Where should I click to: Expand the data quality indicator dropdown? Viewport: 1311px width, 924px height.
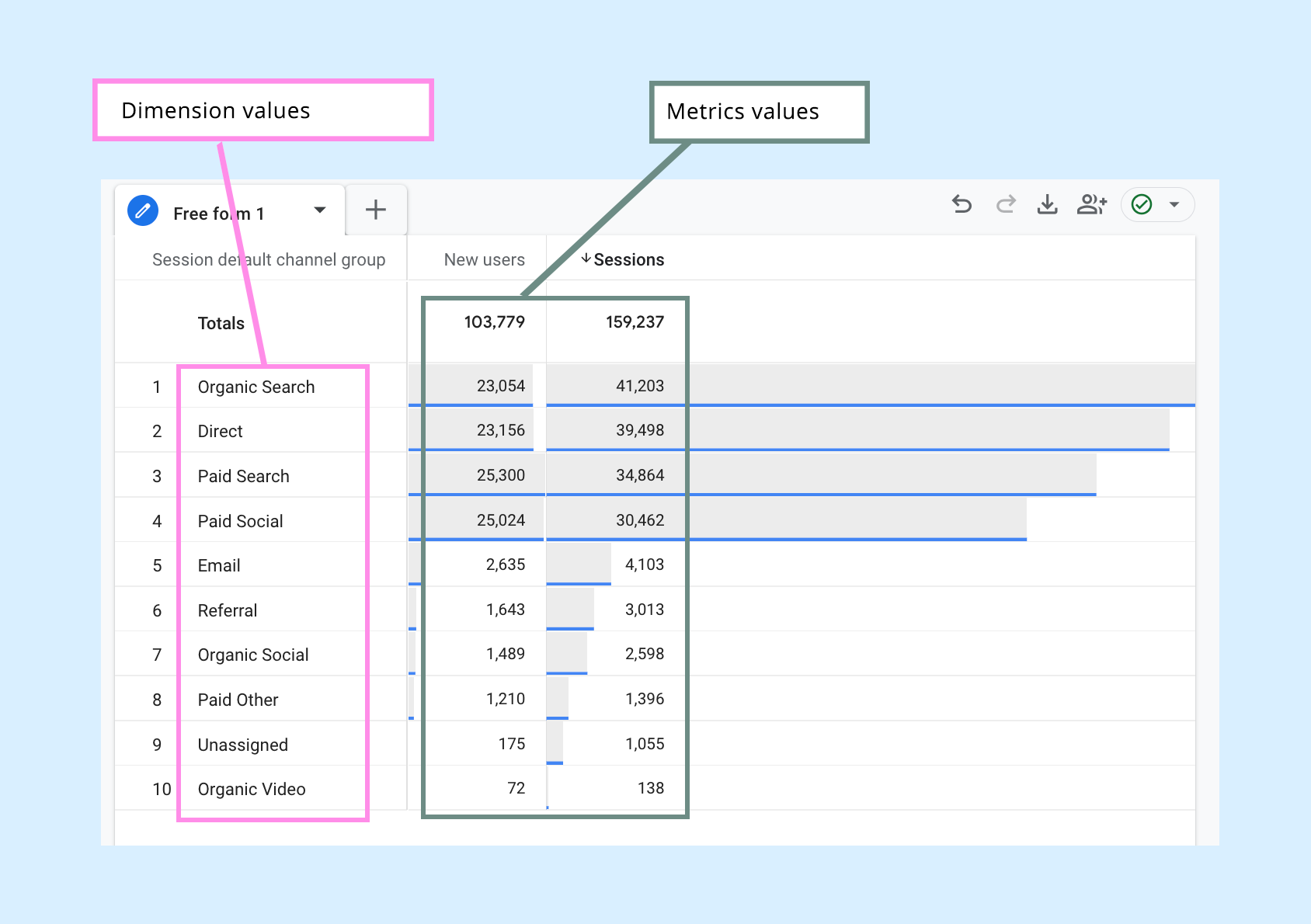click(1174, 204)
